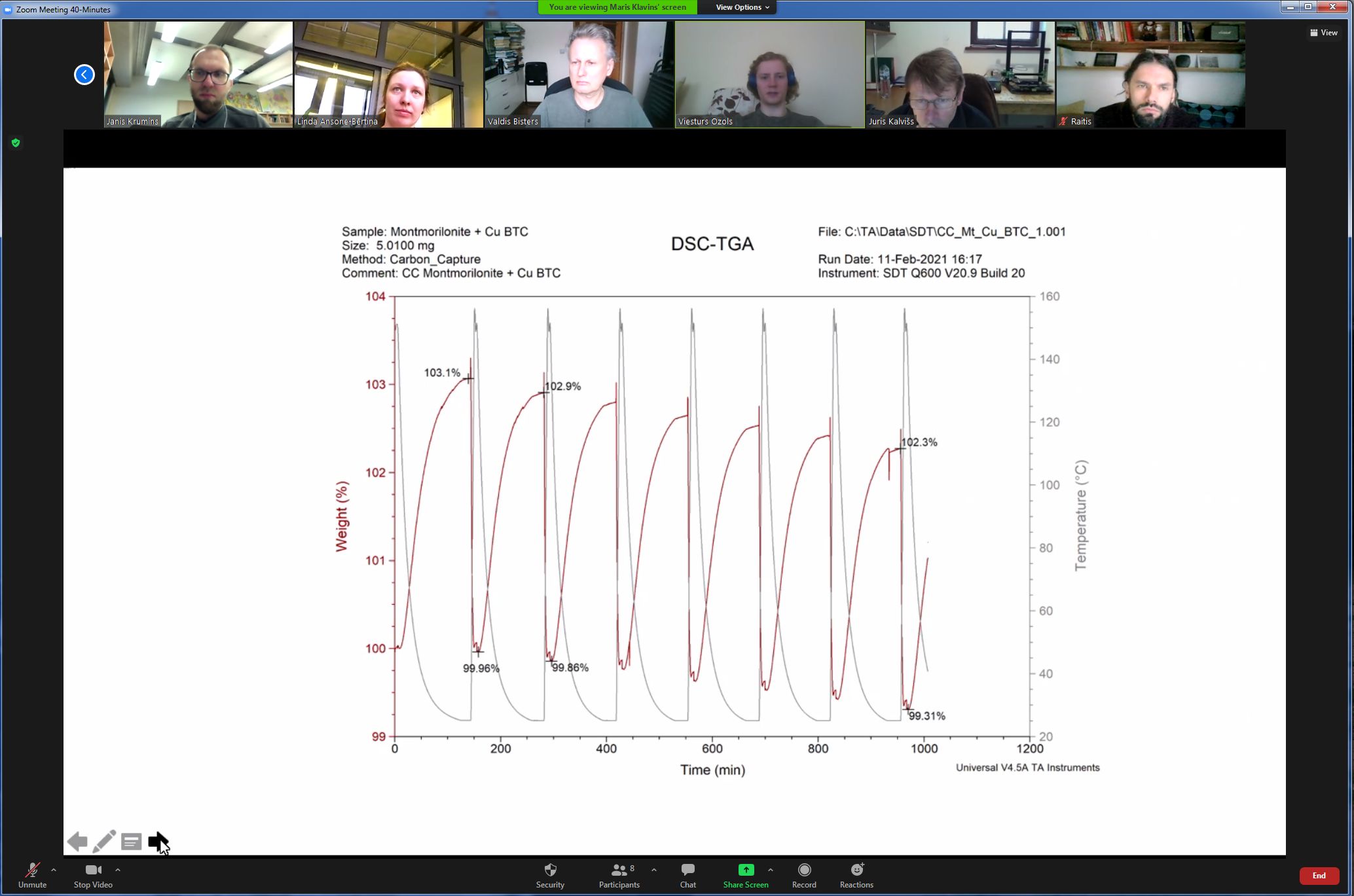
Task: Open the View Options dropdown
Action: pyautogui.click(x=742, y=7)
